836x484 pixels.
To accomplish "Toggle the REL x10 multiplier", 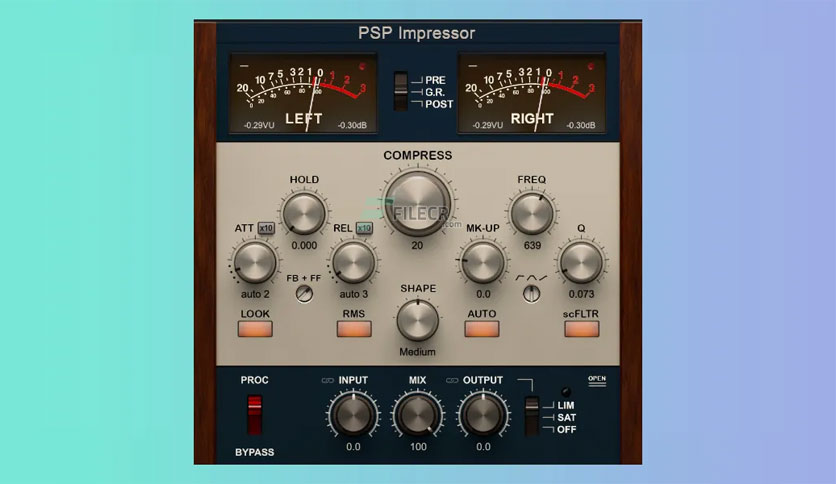I will [x=364, y=228].
